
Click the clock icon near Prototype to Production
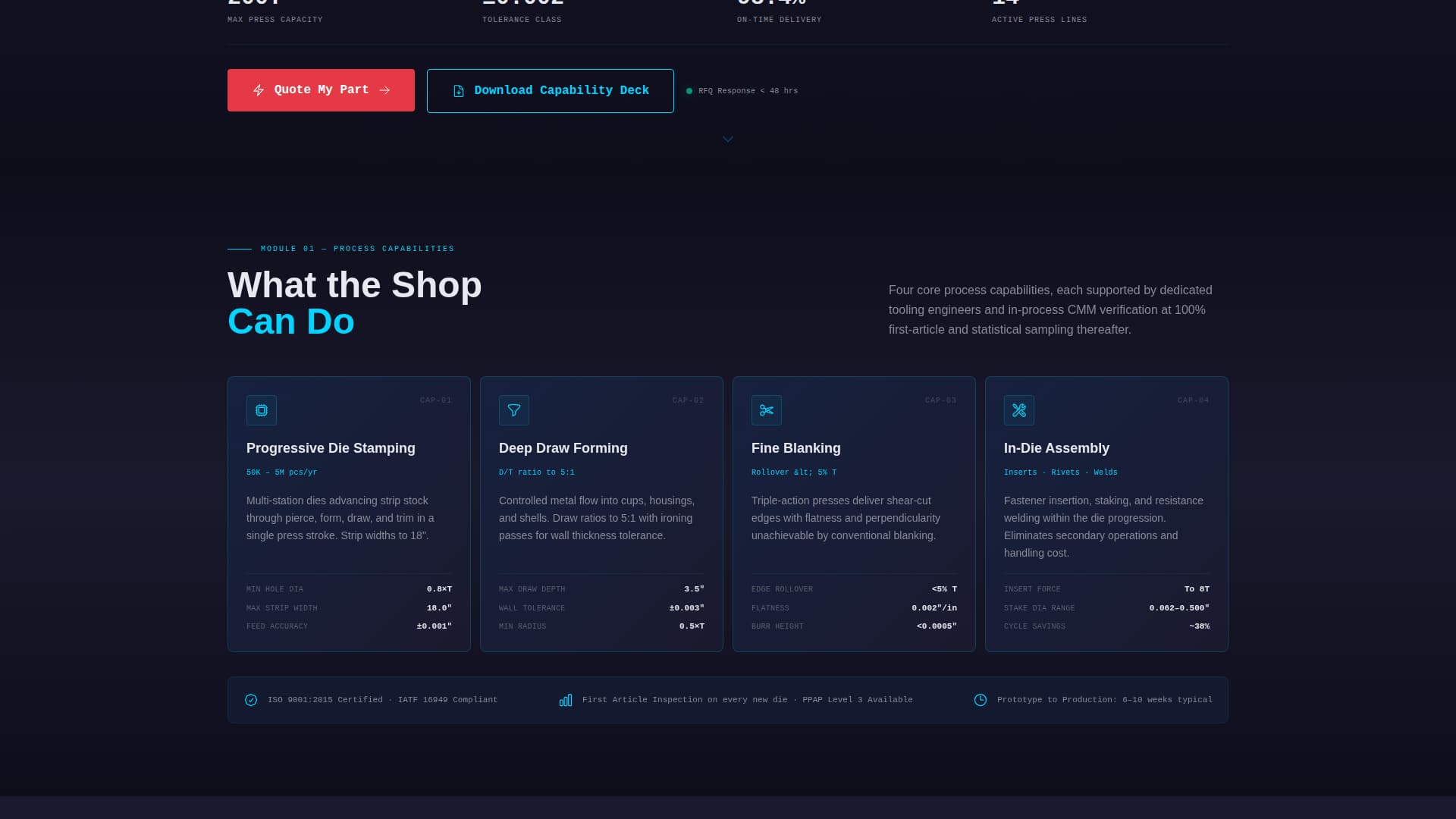981,700
